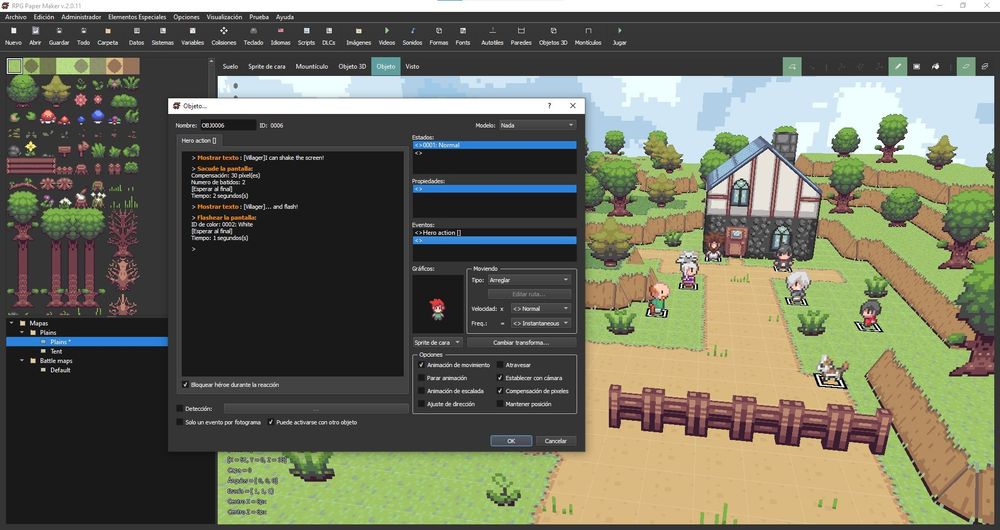Image resolution: width=1000 pixels, height=530 pixels.
Task: Open the Datos manager icon
Action: coord(136,30)
